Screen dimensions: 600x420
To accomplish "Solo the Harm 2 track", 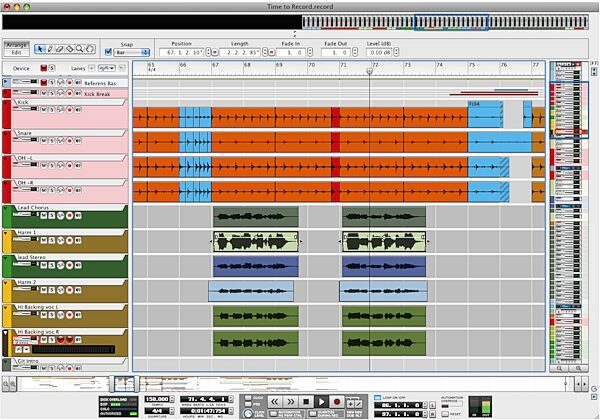I will pos(52,290).
